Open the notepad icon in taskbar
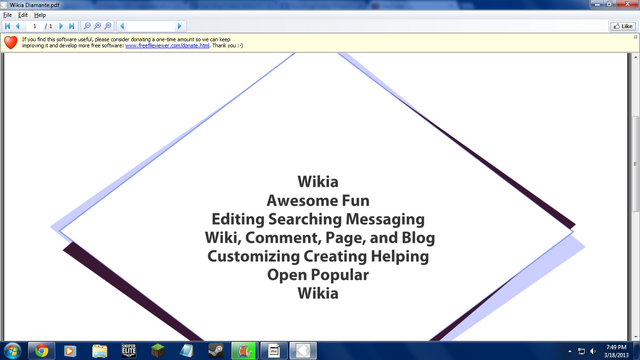This screenshot has height=360, width=640. coord(187,351)
